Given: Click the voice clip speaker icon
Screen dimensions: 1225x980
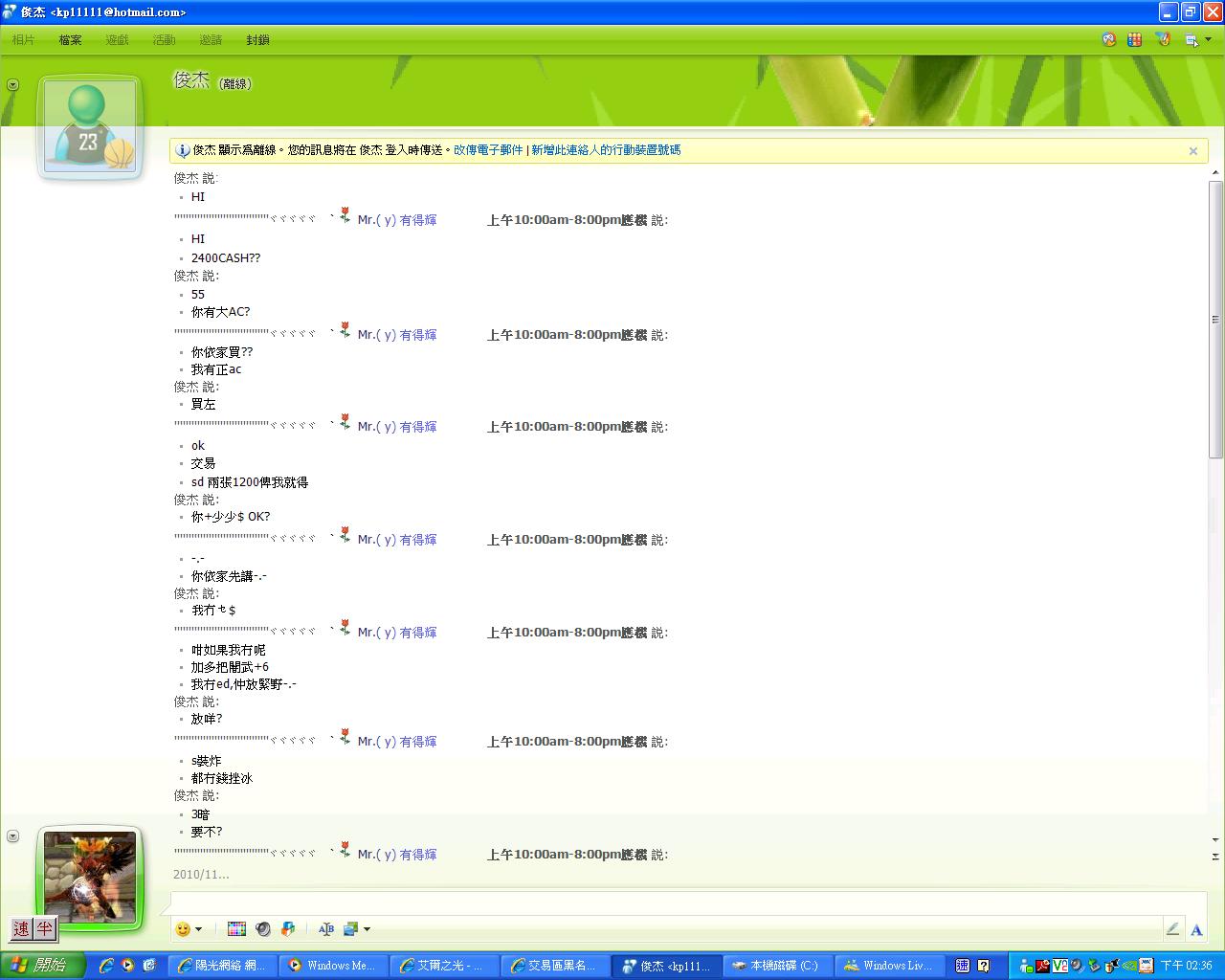Looking at the screenshot, I should pyautogui.click(x=263, y=929).
